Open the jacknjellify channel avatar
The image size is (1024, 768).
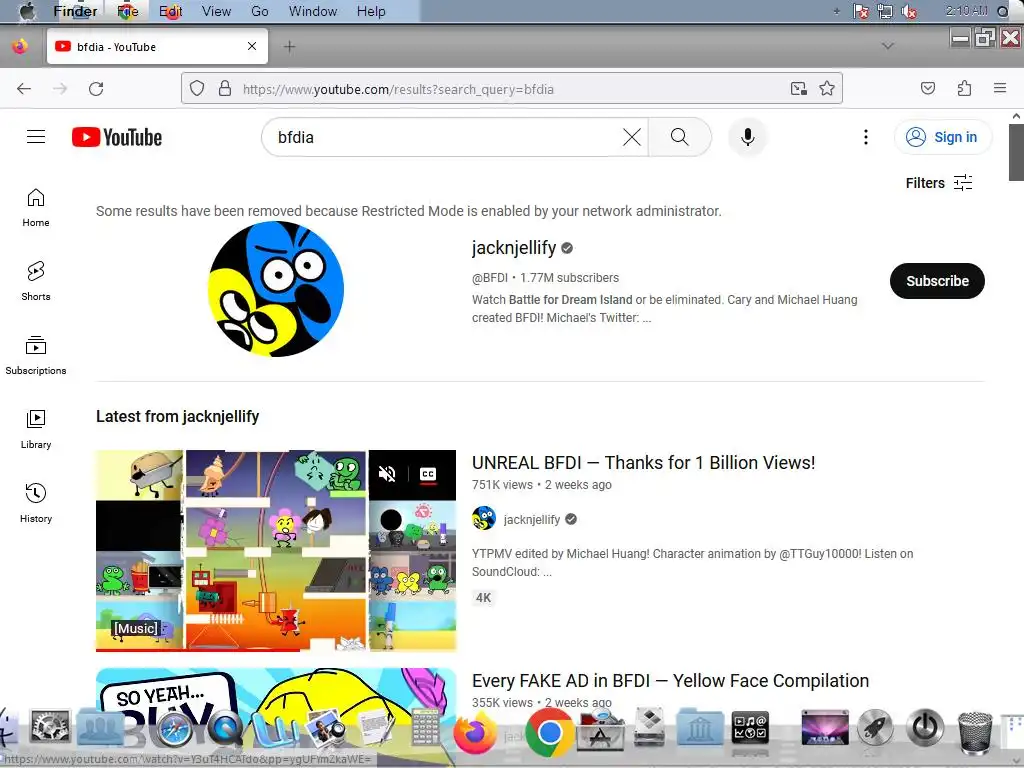[276, 289]
